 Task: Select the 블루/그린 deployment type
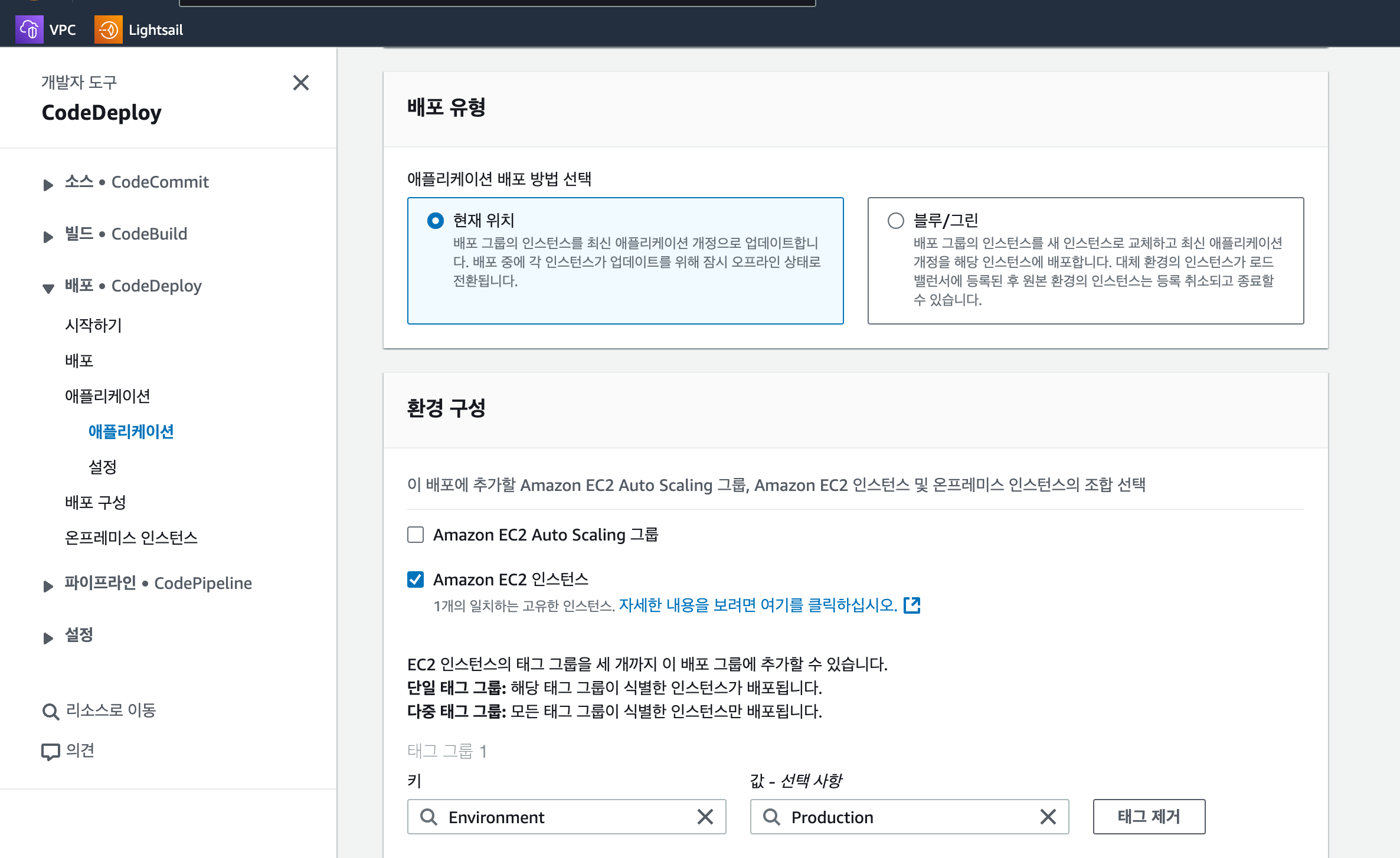pos(895,220)
